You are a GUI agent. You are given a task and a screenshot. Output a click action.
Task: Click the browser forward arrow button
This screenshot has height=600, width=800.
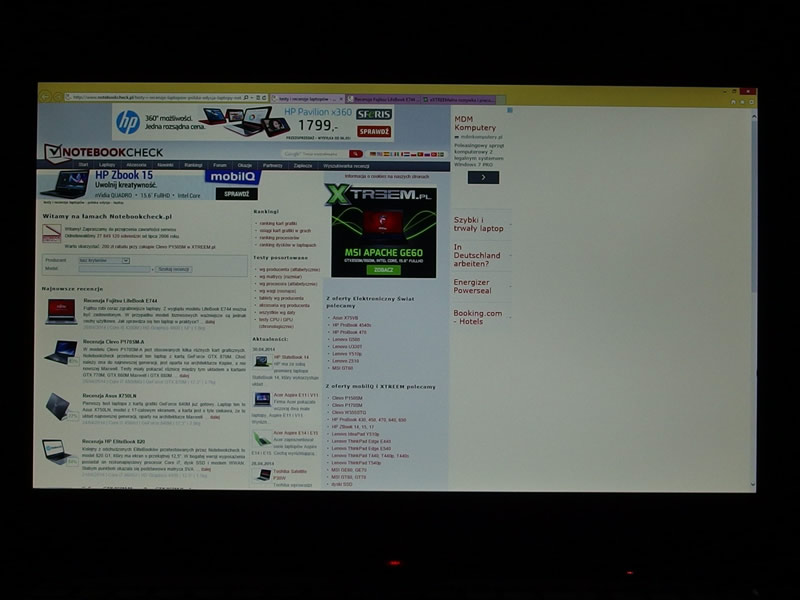tap(58, 97)
